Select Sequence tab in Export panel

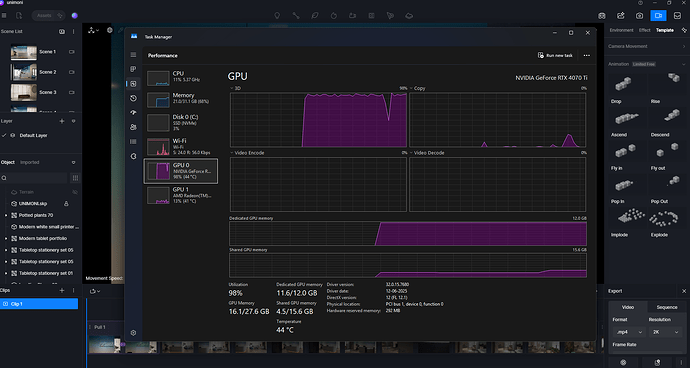click(667, 307)
